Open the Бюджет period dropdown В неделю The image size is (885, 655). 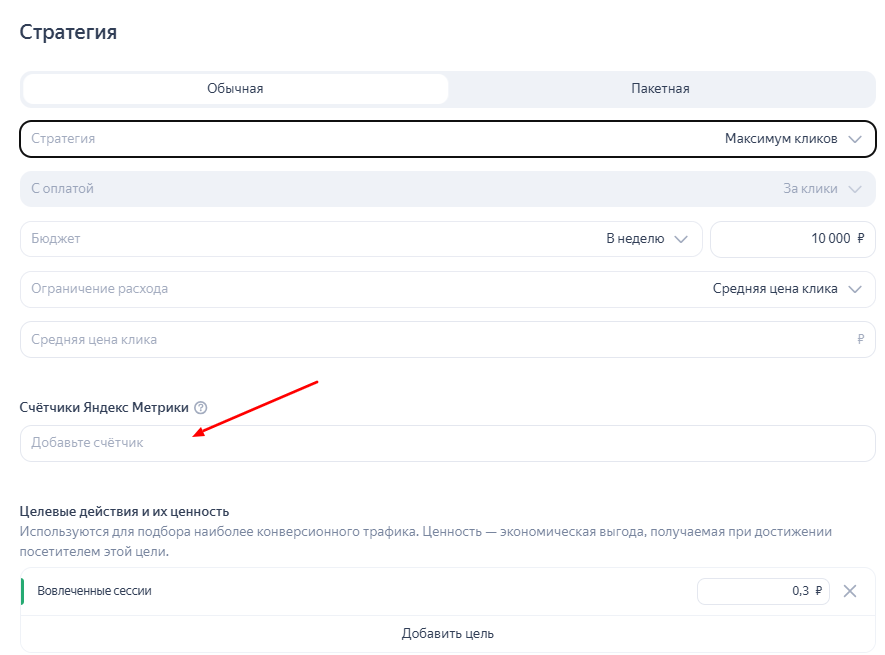(361, 239)
